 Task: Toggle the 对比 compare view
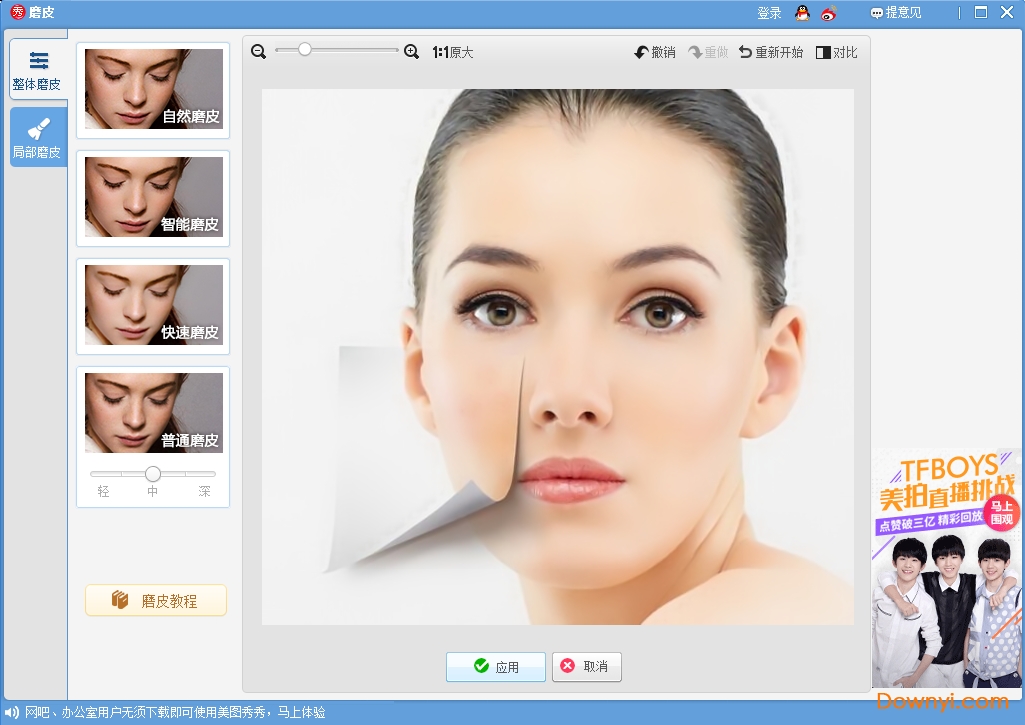tap(836, 52)
